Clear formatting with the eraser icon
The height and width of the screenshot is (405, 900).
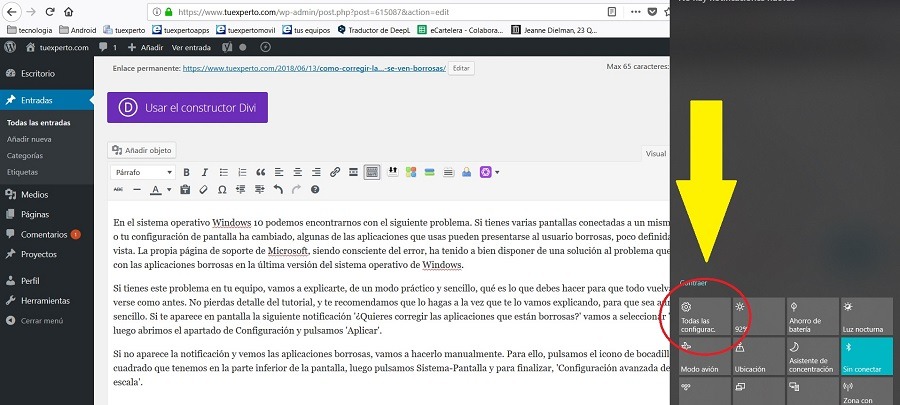point(203,189)
